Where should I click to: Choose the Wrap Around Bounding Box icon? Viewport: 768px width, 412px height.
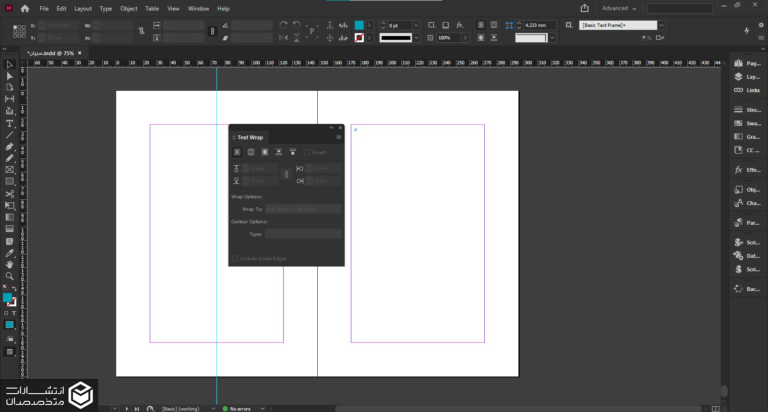point(250,152)
